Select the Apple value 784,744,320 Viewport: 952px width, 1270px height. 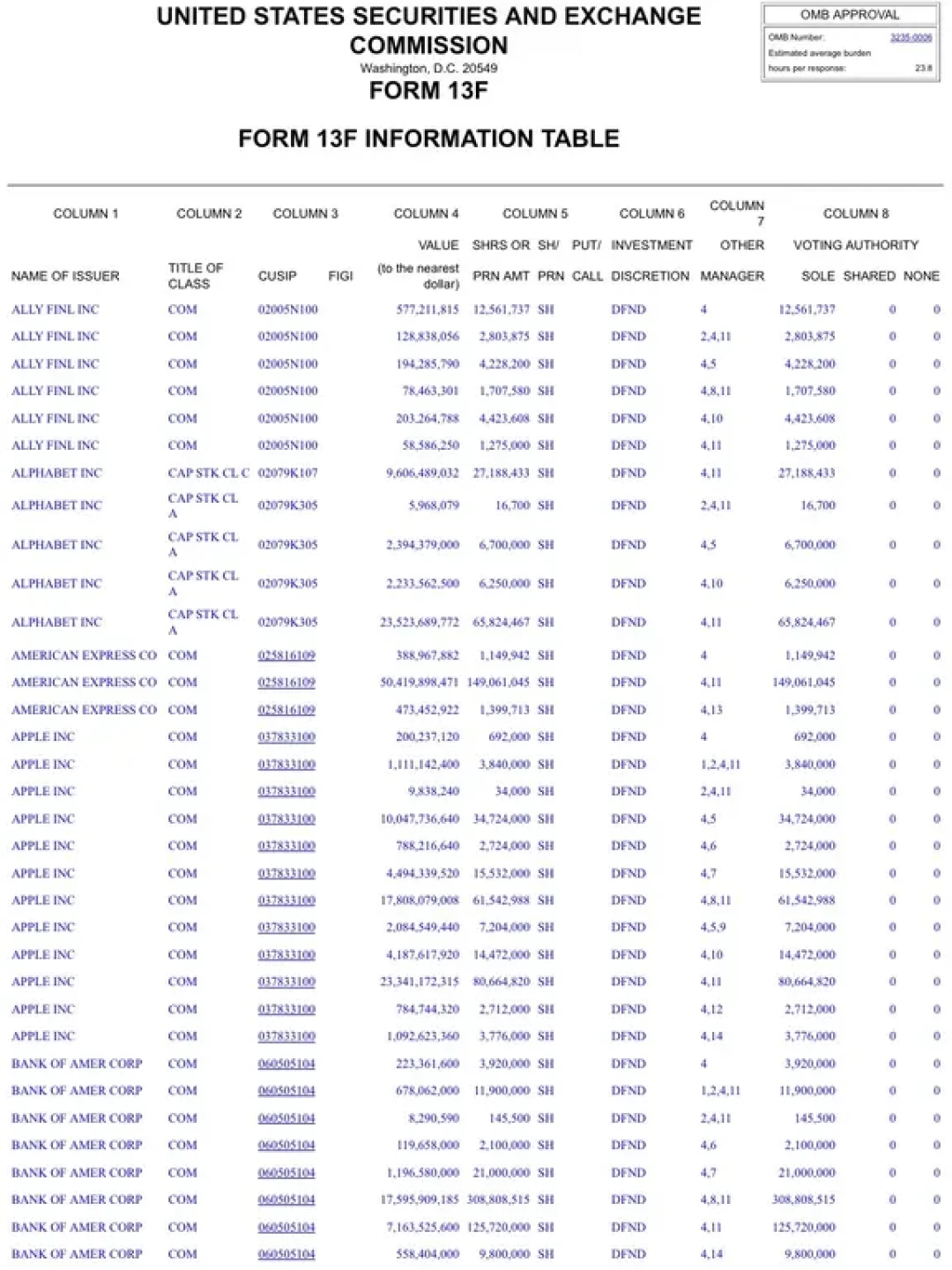tap(428, 1010)
